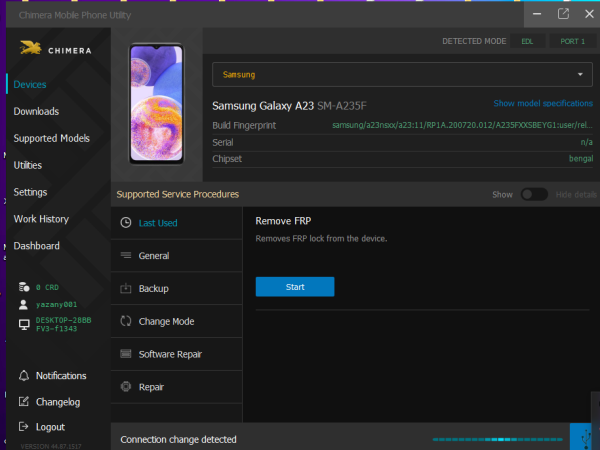Click the Chipset value bengal

(581, 158)
